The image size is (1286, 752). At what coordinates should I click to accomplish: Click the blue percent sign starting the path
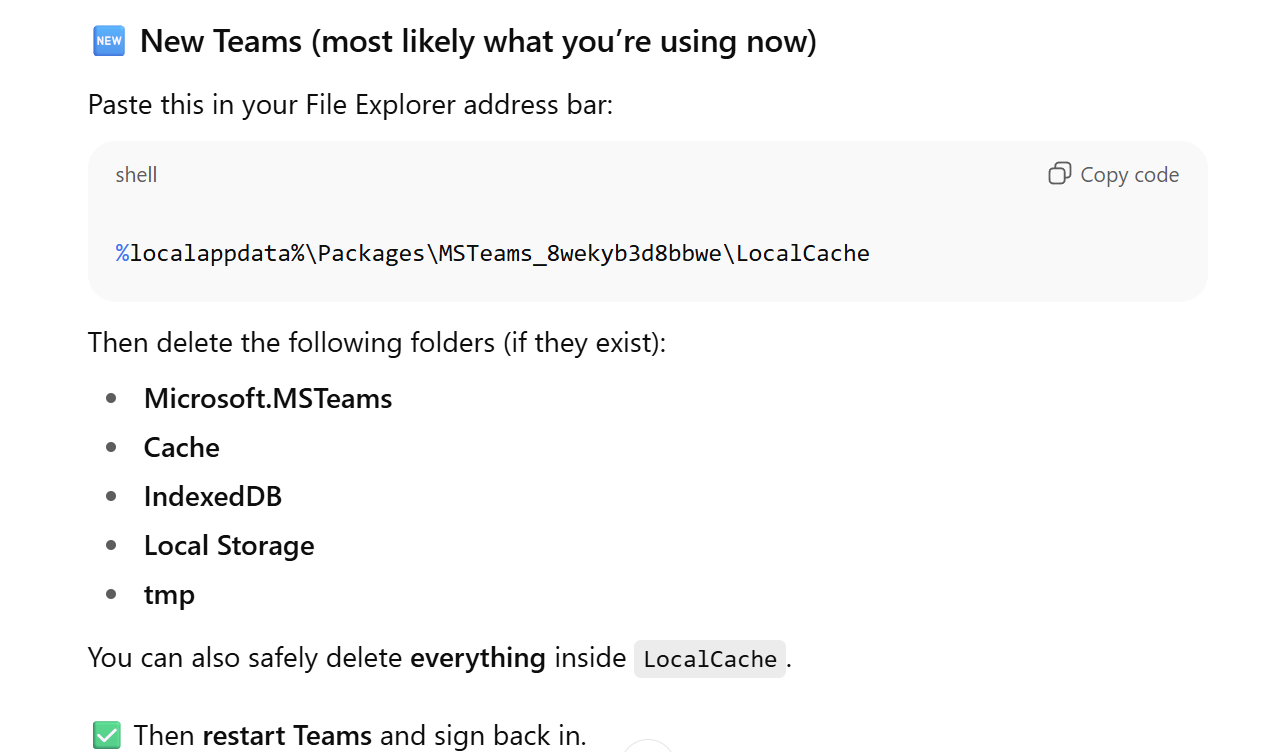coord(122,254)
